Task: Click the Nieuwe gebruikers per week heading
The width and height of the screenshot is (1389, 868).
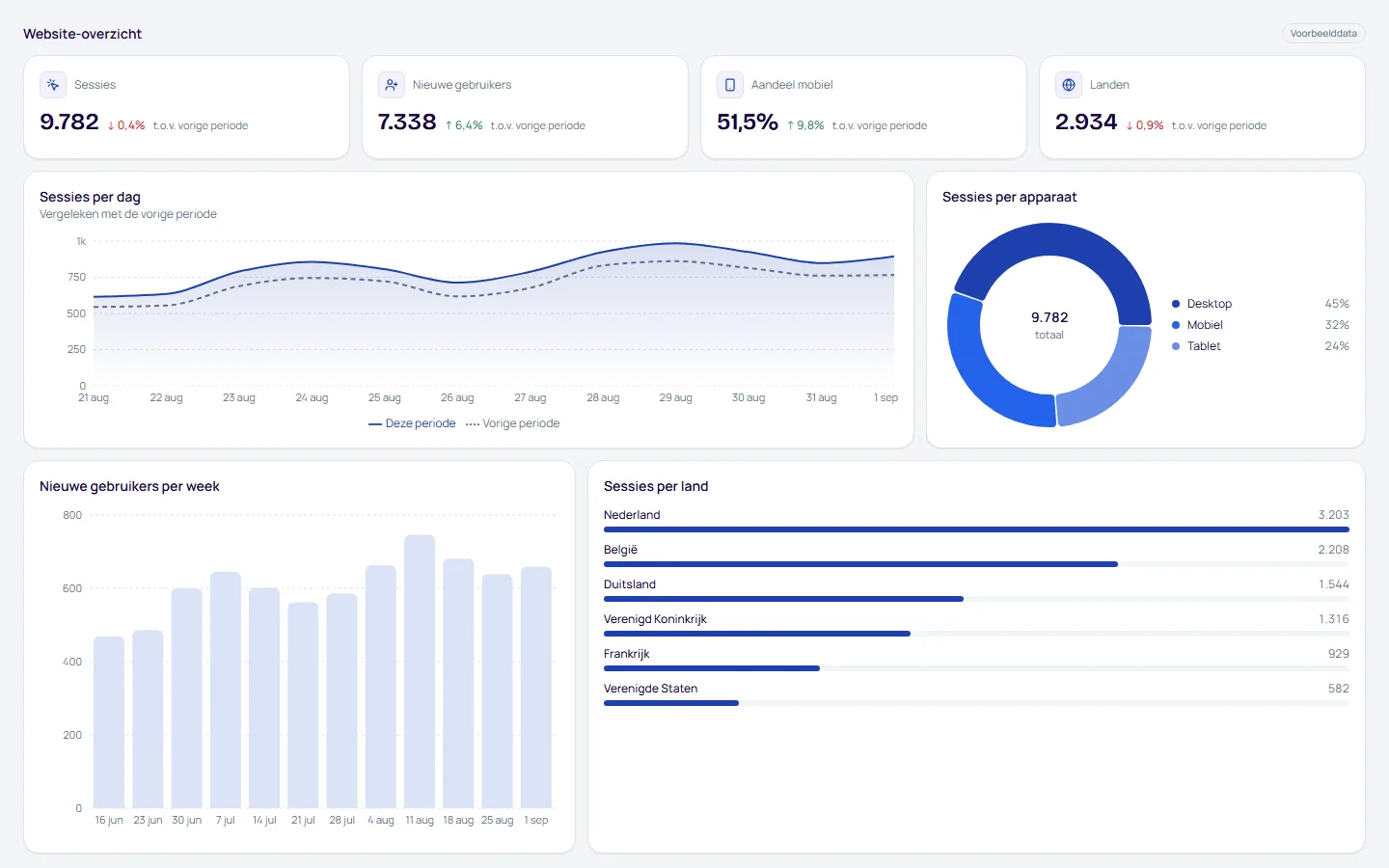Action: (129, 486)
